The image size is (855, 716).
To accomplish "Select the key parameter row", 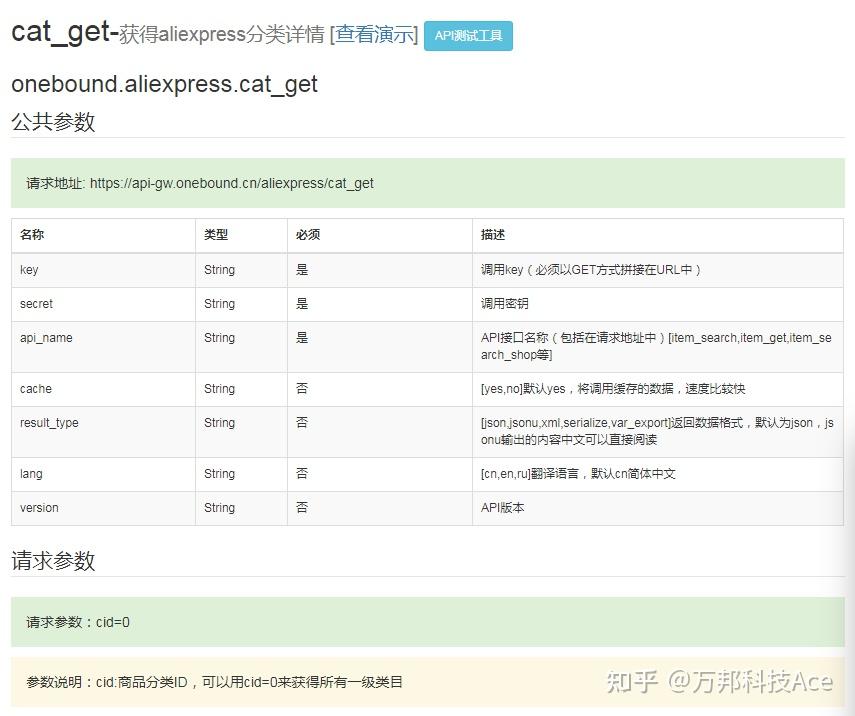I will (x=27, y=269).
